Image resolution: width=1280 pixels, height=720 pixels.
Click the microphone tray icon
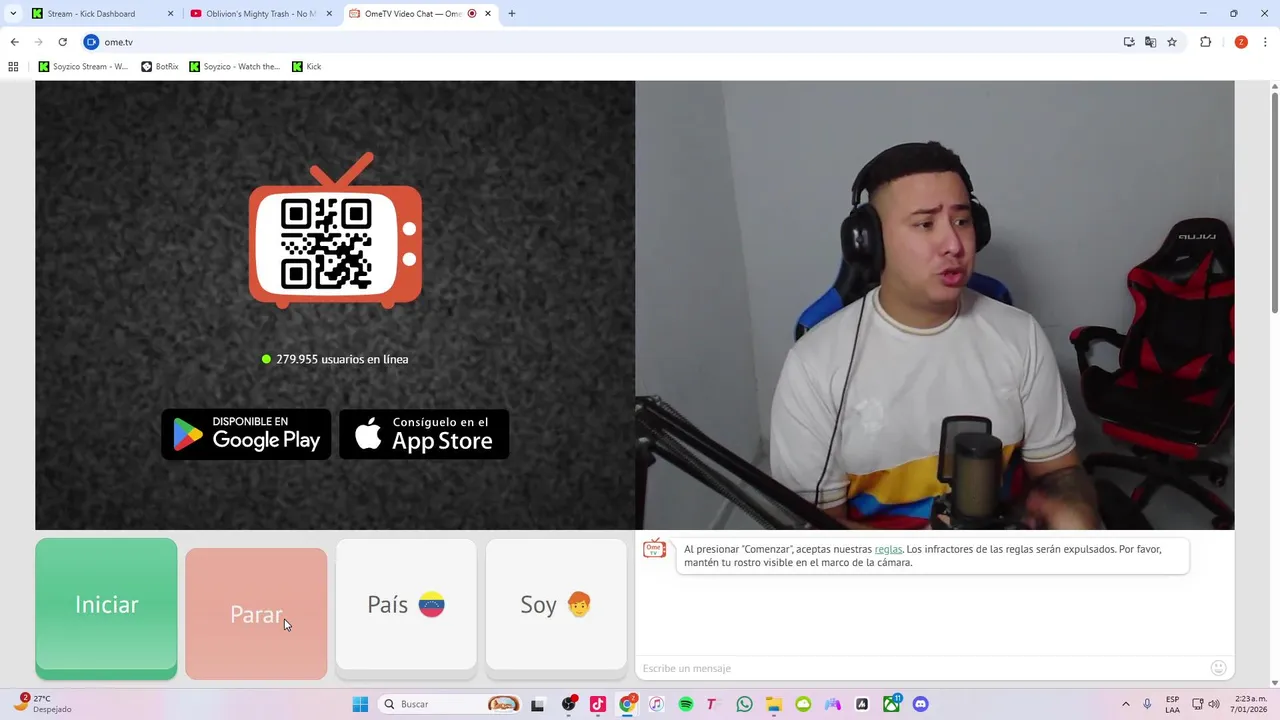[x=1147, y=704]
